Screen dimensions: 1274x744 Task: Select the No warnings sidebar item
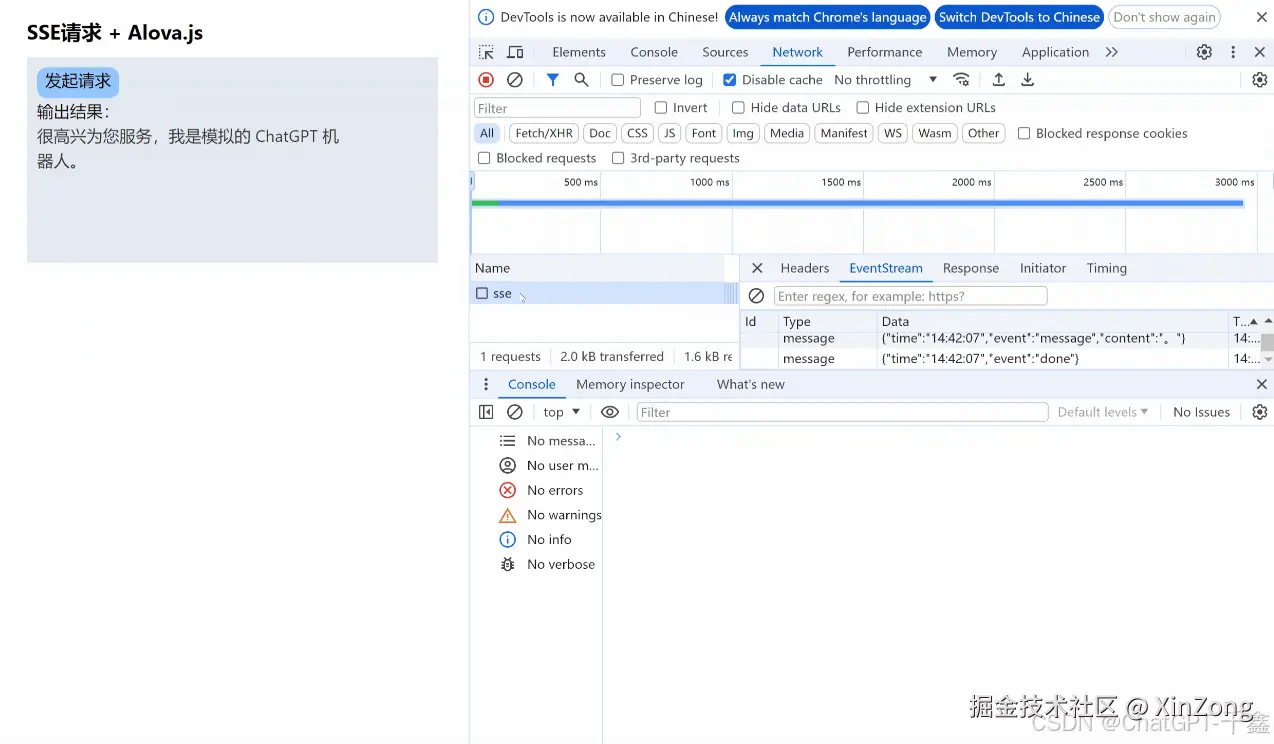(x=550, y=515)
